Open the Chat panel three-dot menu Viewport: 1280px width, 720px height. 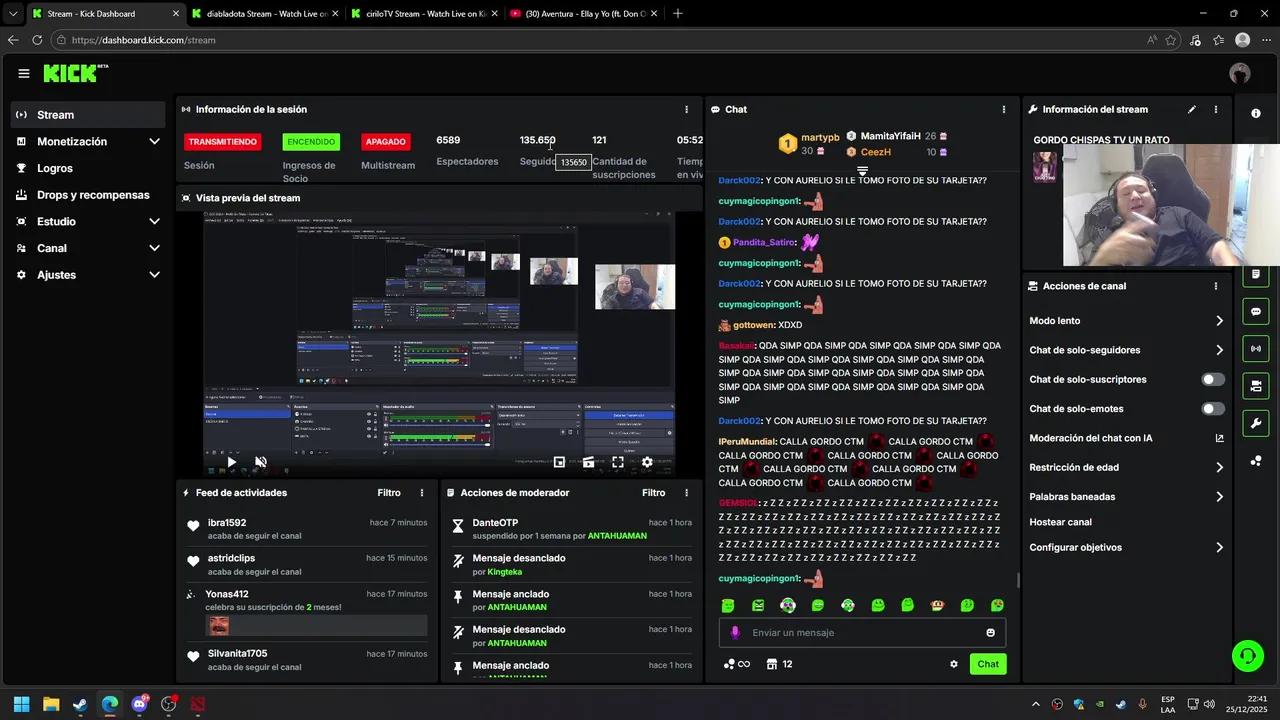coord(1004,109)
